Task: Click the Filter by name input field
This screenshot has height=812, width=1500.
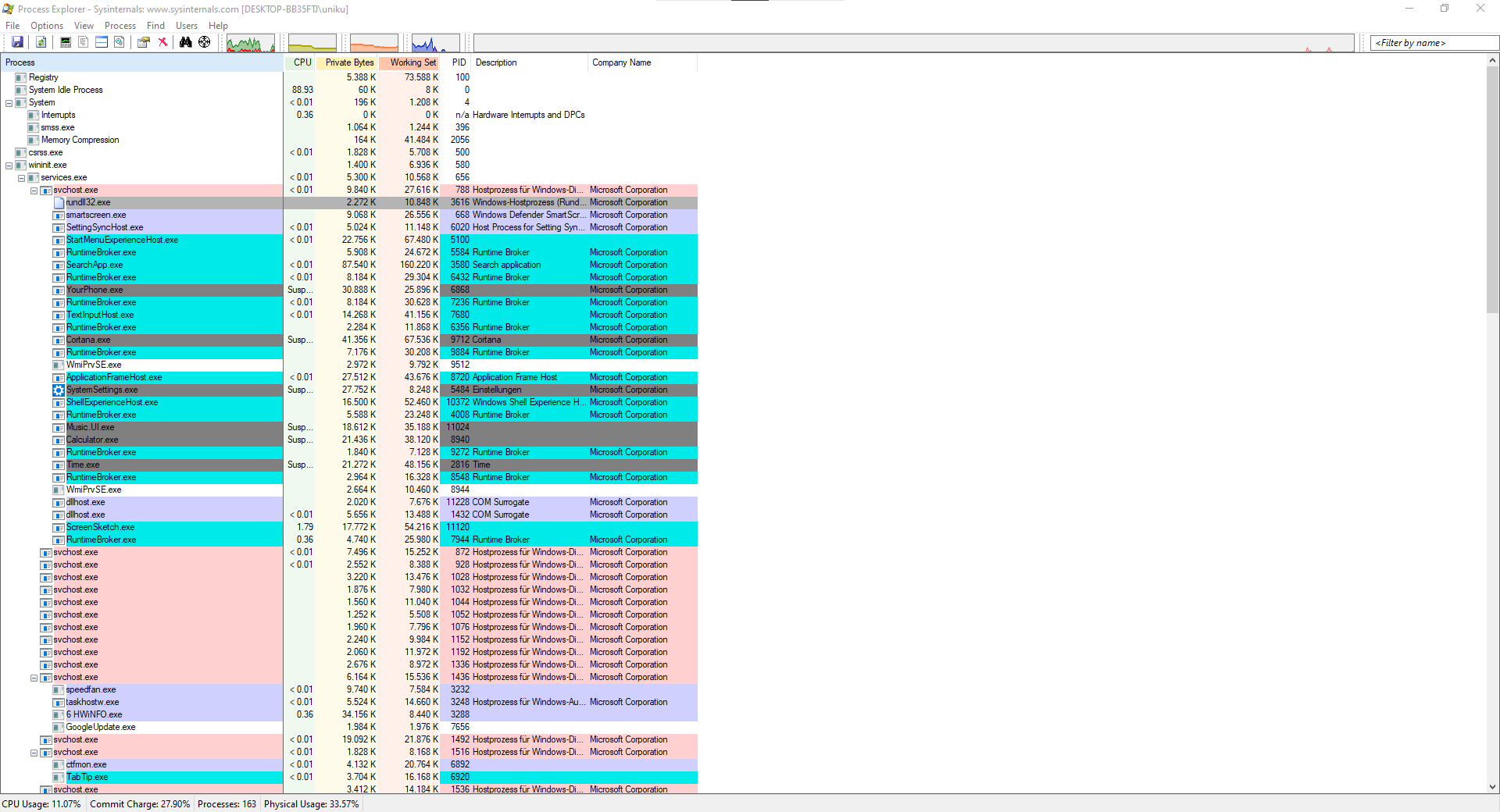Action: click(x=1434, y=43)
